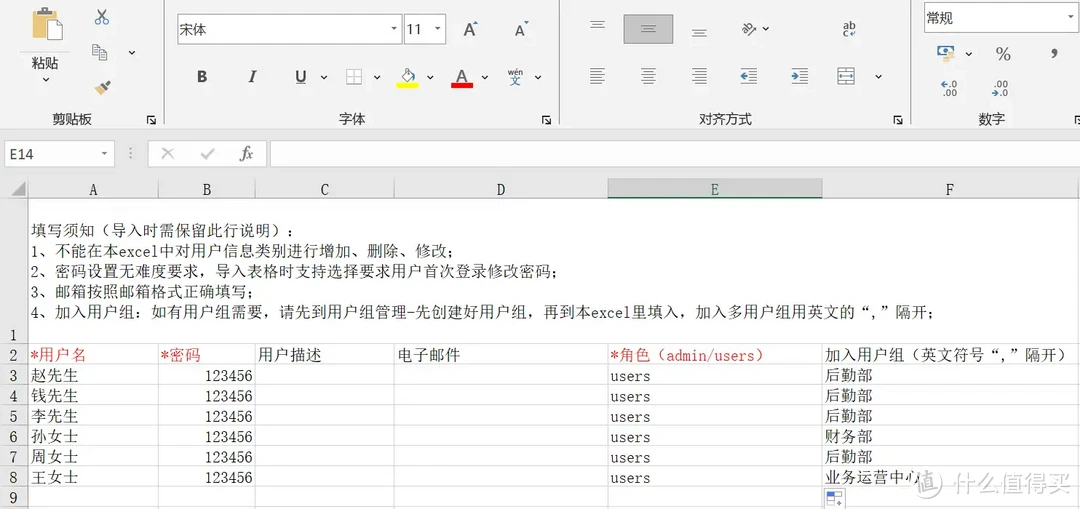Open the alignment group dialog launcher
Screen dimensions: 1080x509
pyautogui.click(x=898, y=120)
